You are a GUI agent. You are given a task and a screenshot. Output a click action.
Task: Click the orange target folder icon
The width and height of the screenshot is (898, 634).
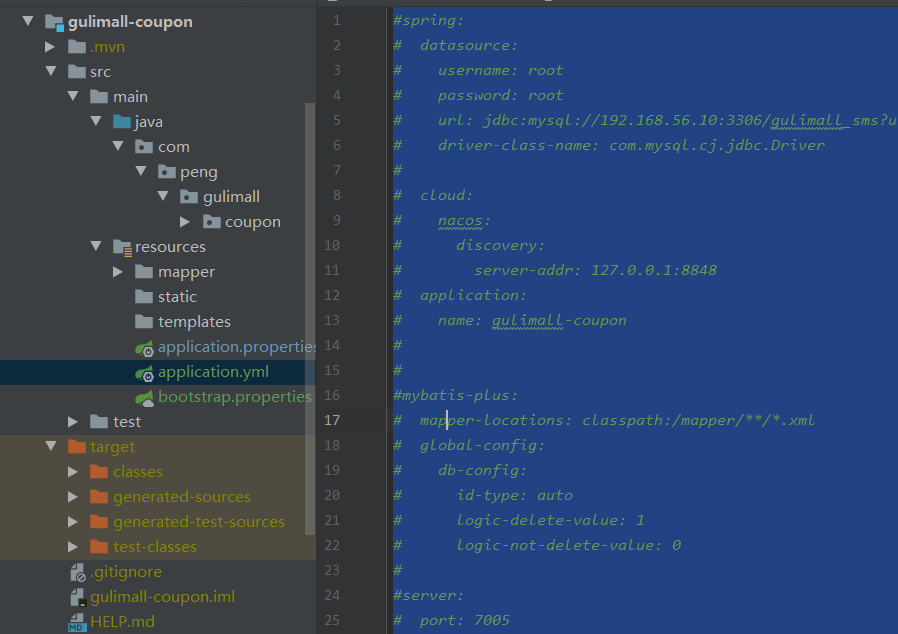tap(77, 447)
